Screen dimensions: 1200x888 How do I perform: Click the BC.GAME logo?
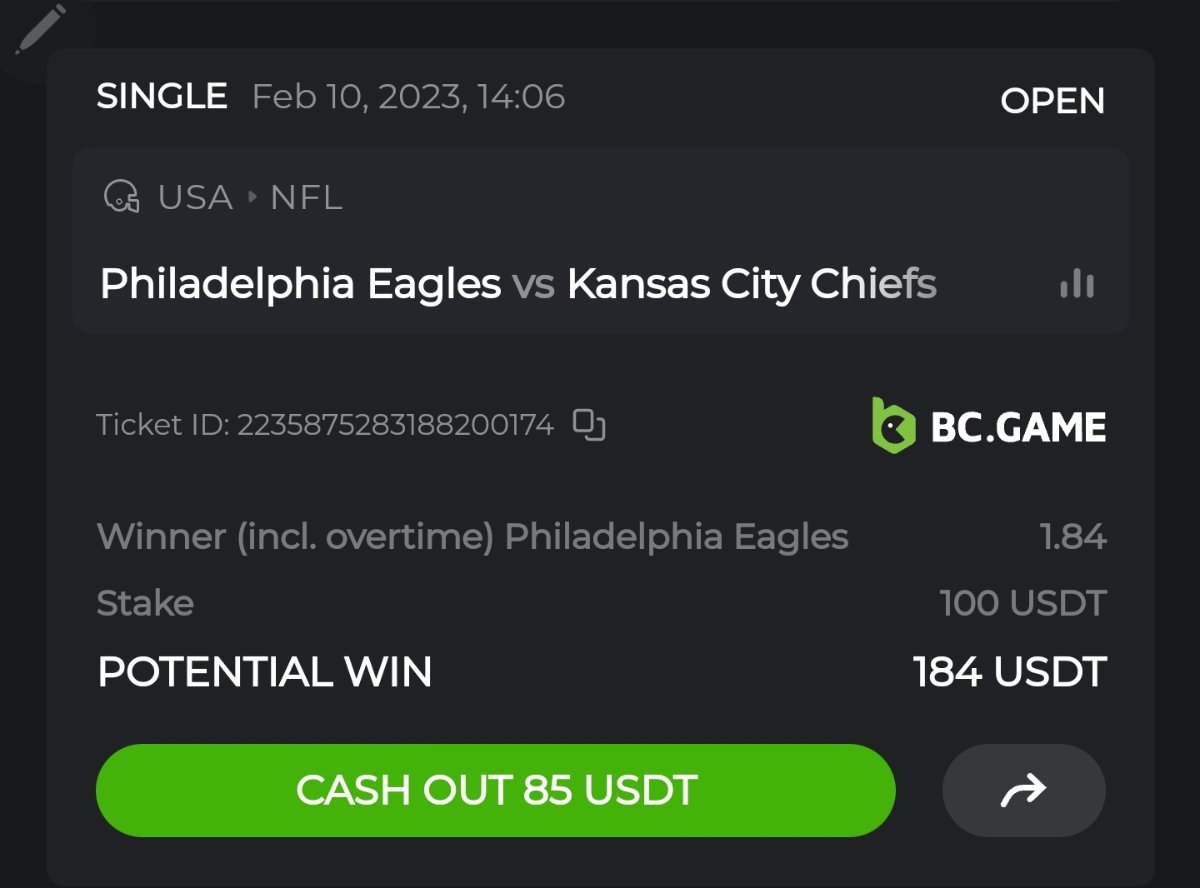point(988,426)
